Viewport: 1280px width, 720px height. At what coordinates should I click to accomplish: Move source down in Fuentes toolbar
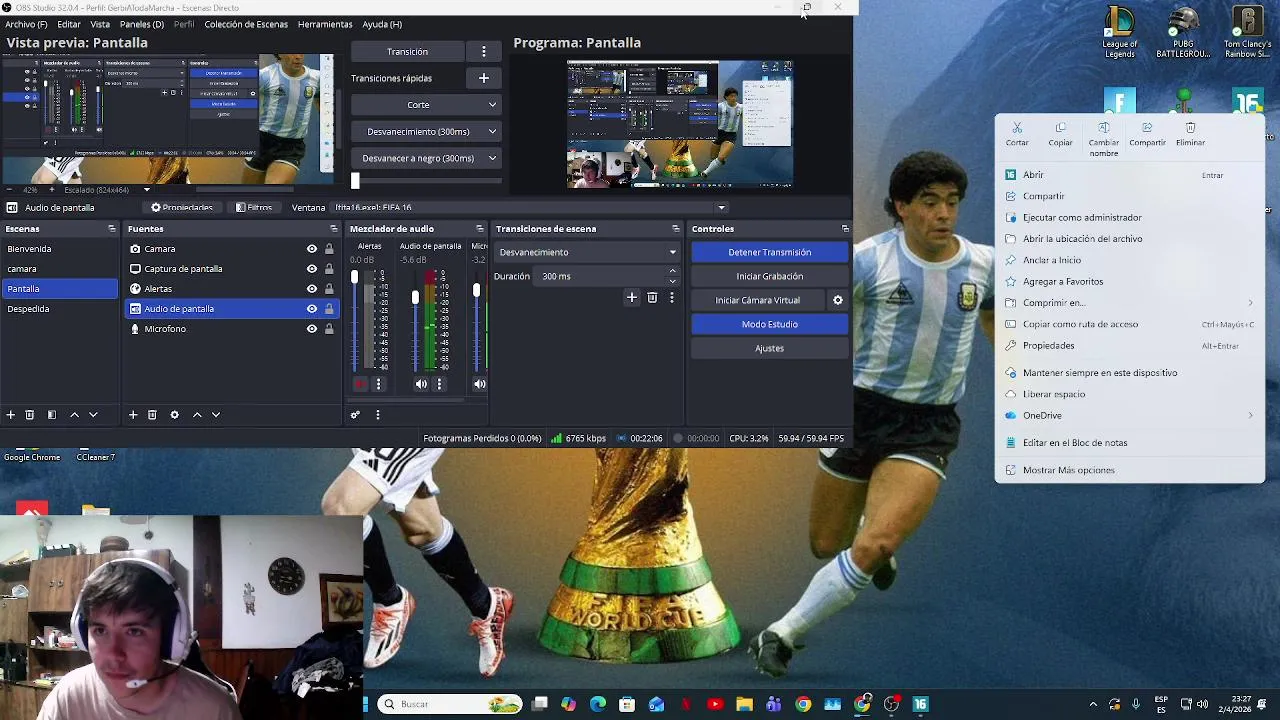(x=216, y=414)
